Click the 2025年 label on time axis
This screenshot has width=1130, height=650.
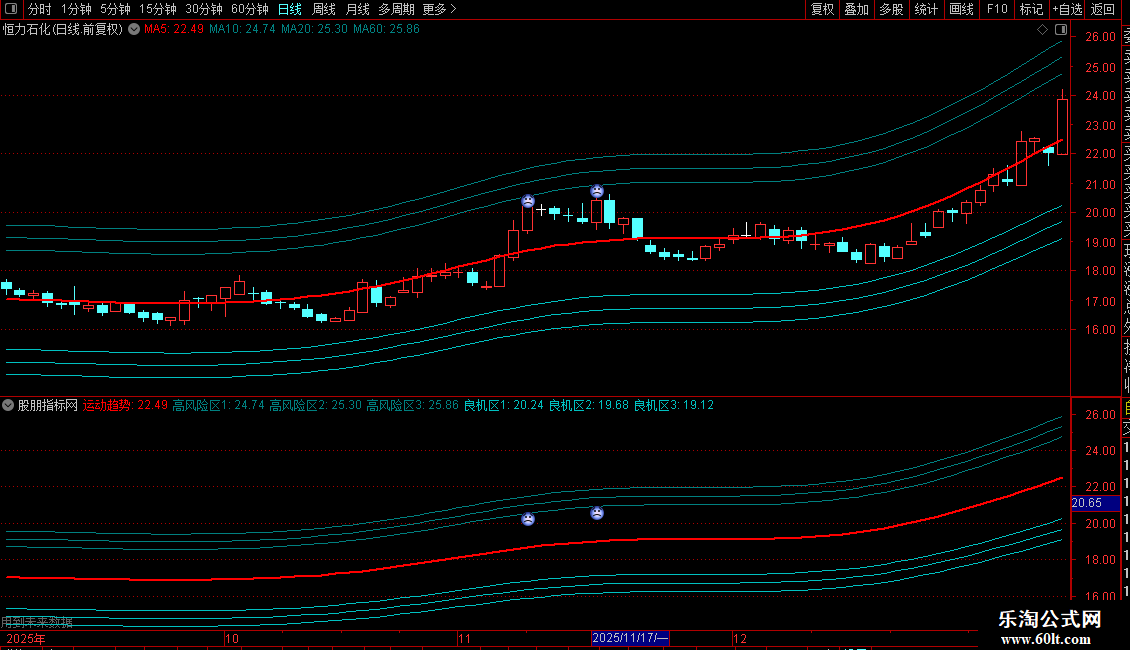pos(25,638)
